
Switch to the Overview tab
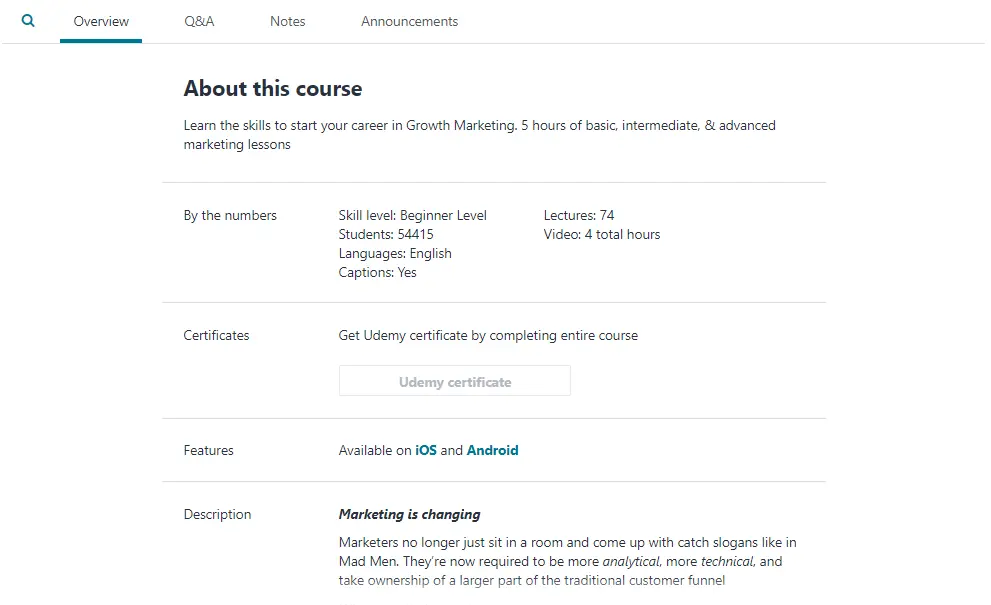click(x=101, y=21)
